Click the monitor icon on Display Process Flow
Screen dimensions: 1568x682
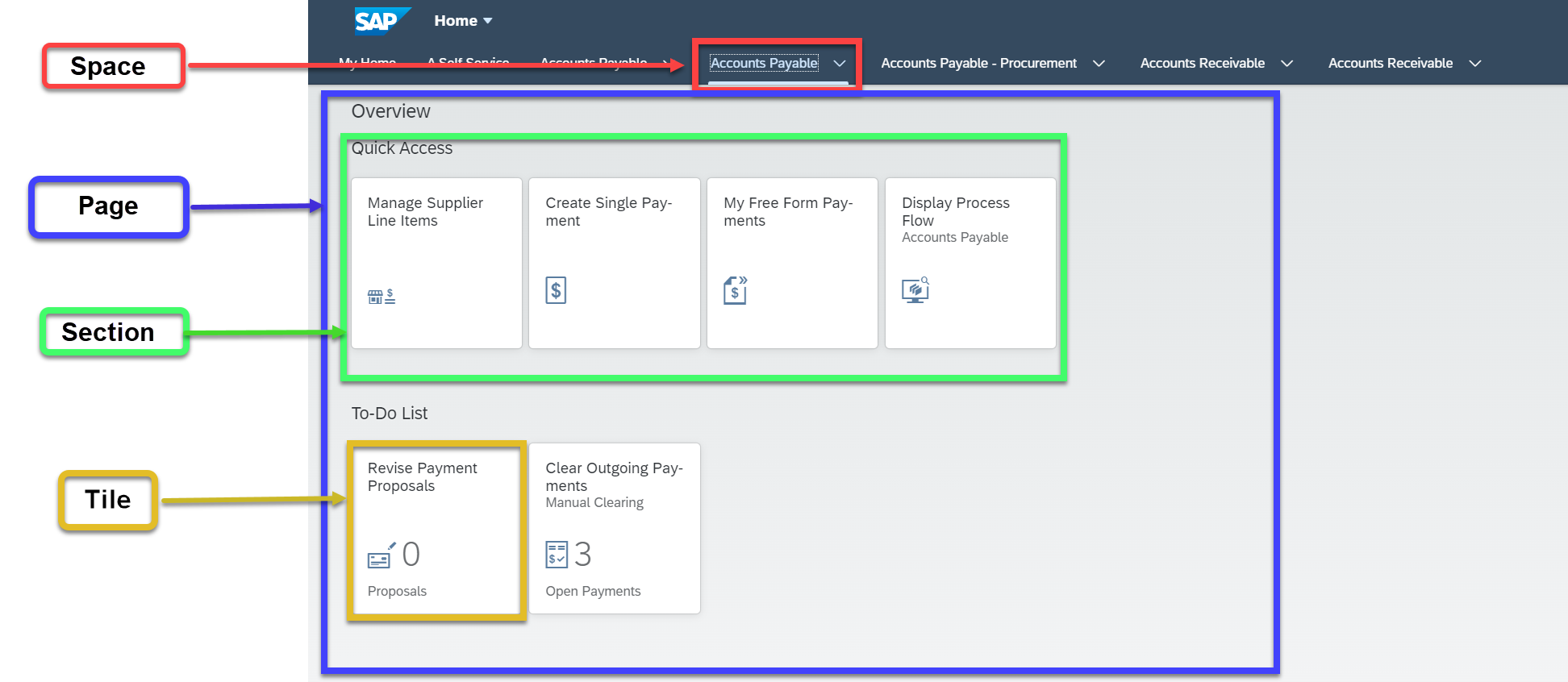(x=915, y=290)
